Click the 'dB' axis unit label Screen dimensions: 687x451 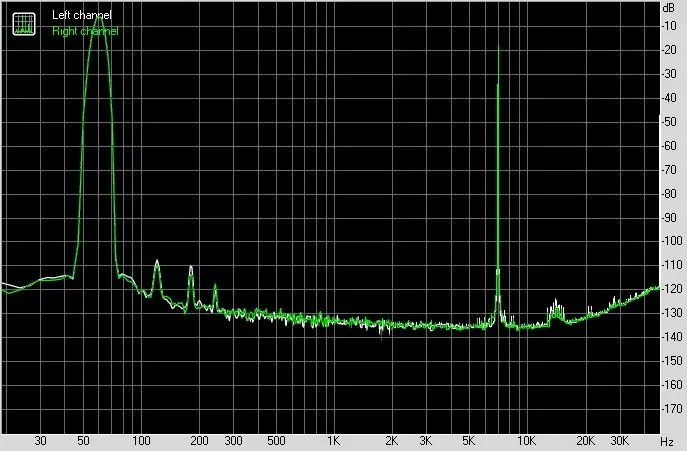tap(669, 8)
